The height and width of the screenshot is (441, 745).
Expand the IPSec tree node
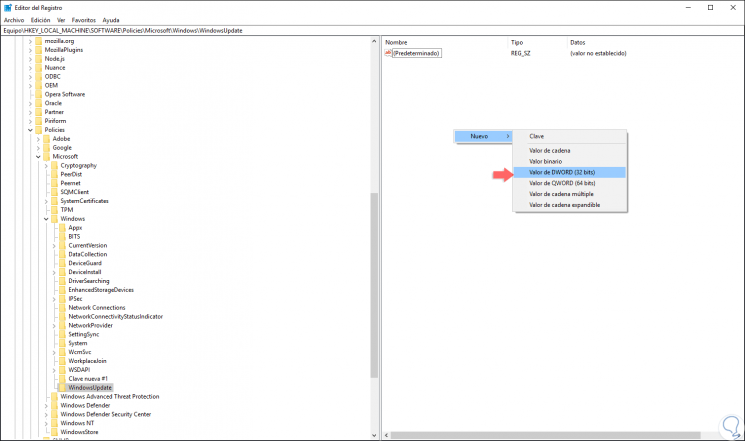(x=54, y=299)
